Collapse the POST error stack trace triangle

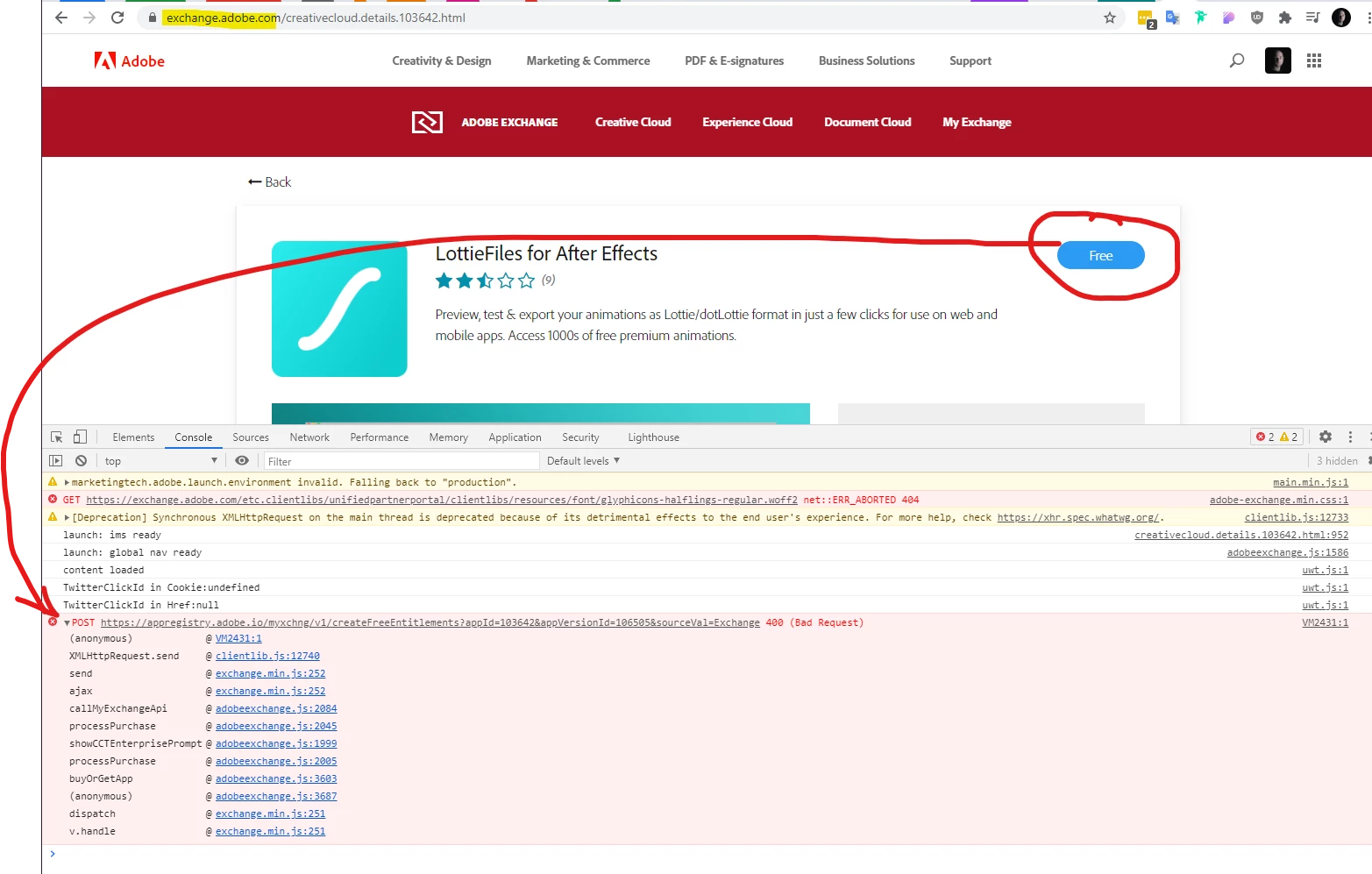67,622
